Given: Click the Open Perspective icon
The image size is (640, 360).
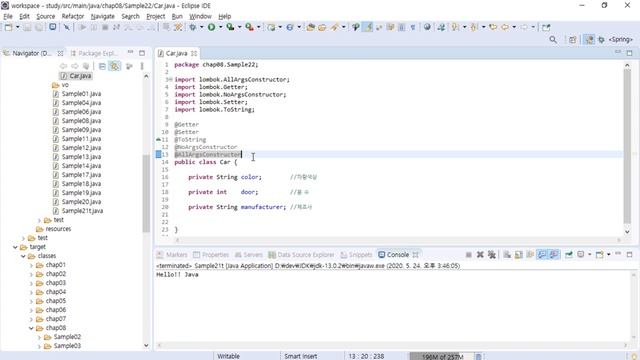Looking at the screenshot, I should point(573,40).
